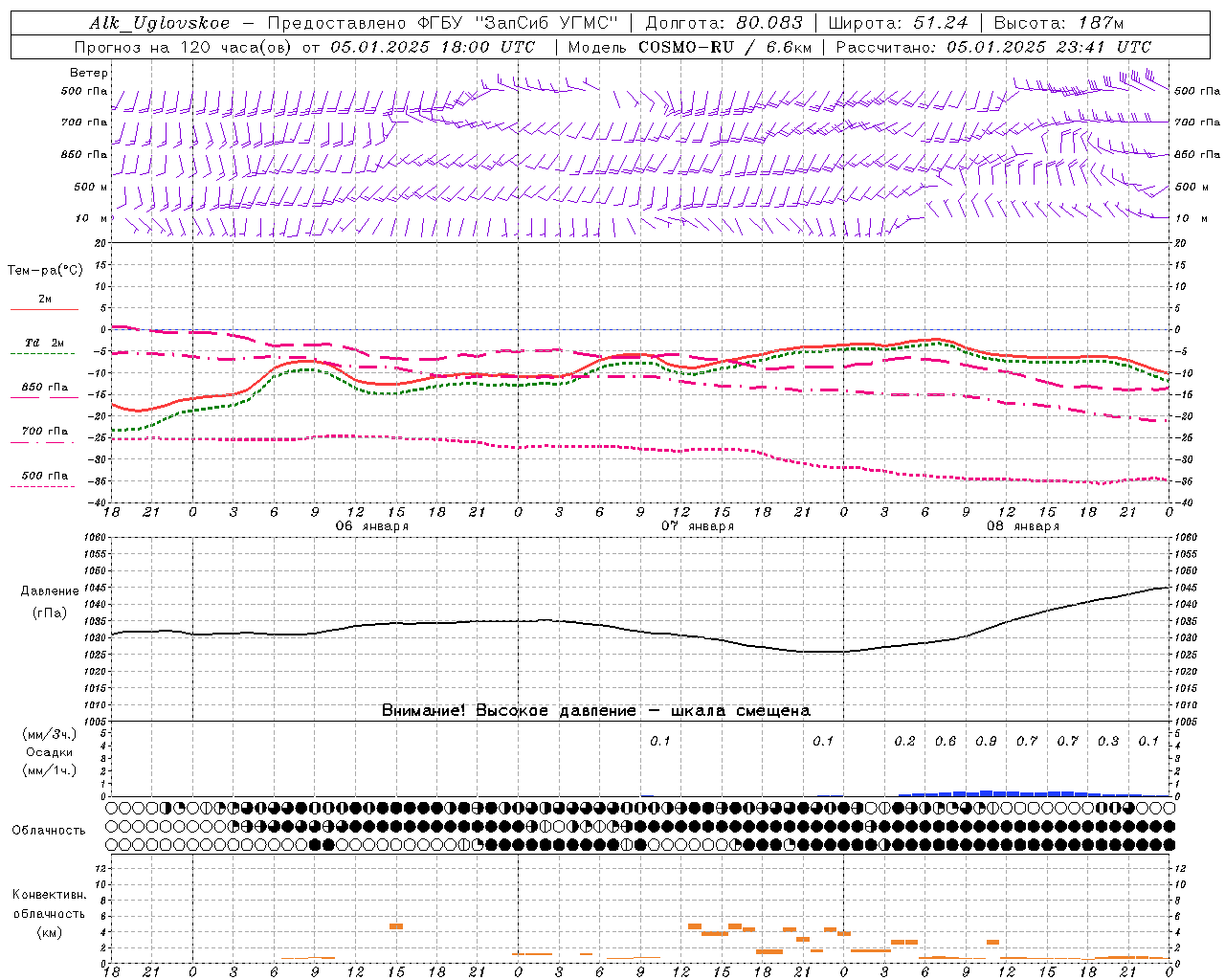Click the latitude value Широта: 51.24
This screenshot has width=1225, height=980.
click(x=898, y=23)
